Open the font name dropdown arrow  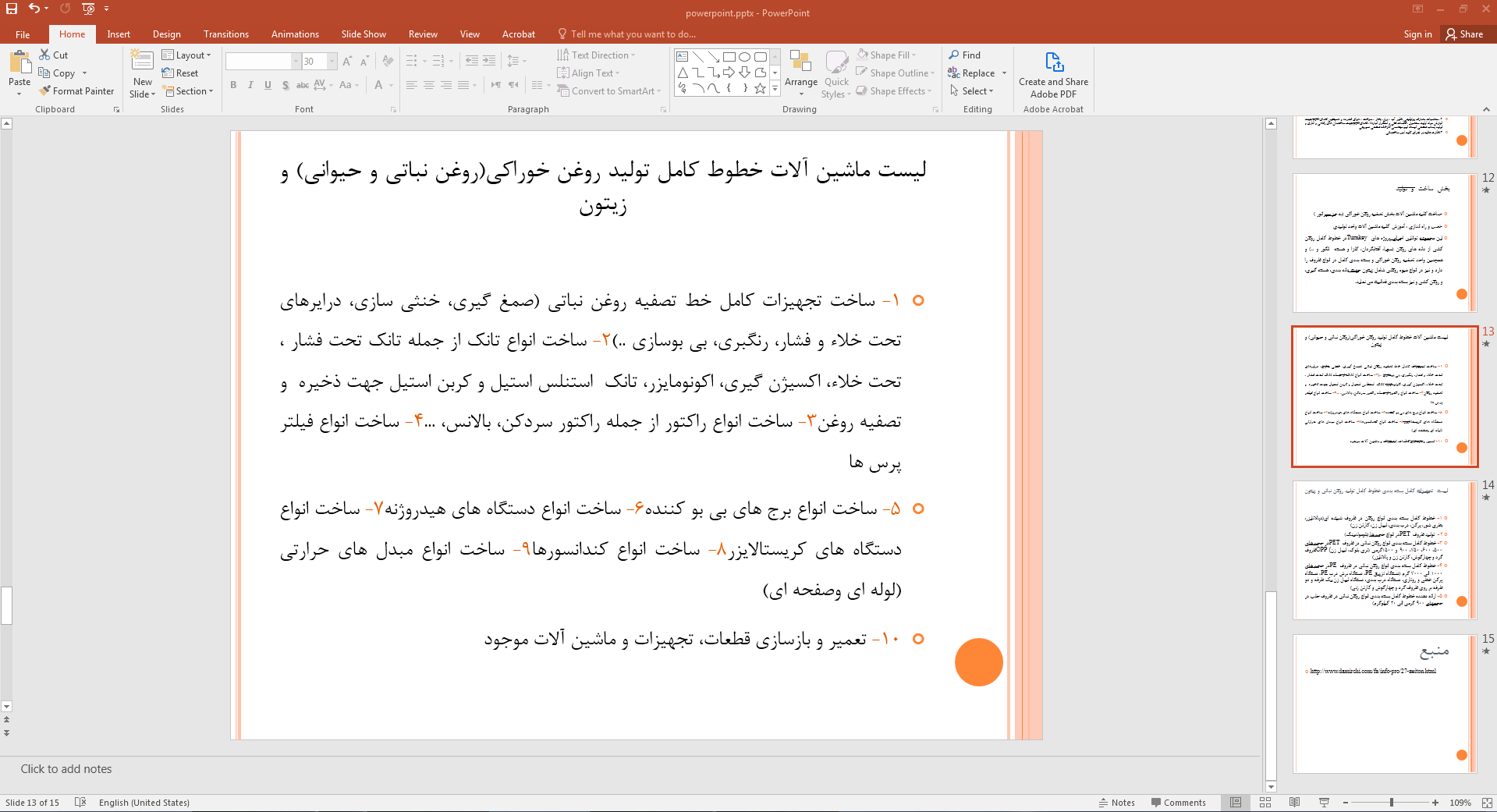[x=296, y=61]
